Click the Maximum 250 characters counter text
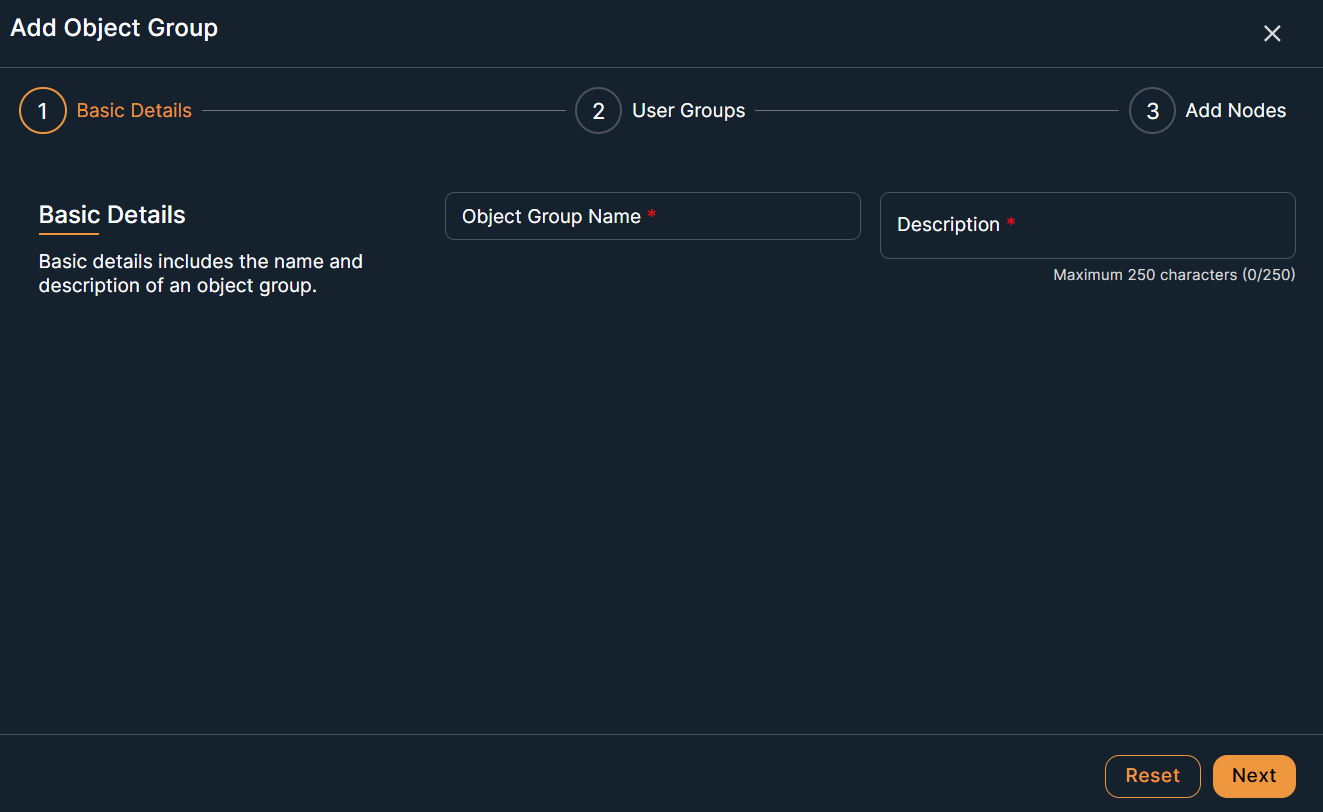Image resolution: width=1323 pixels, height=812 pixels. coord(1173,275)
